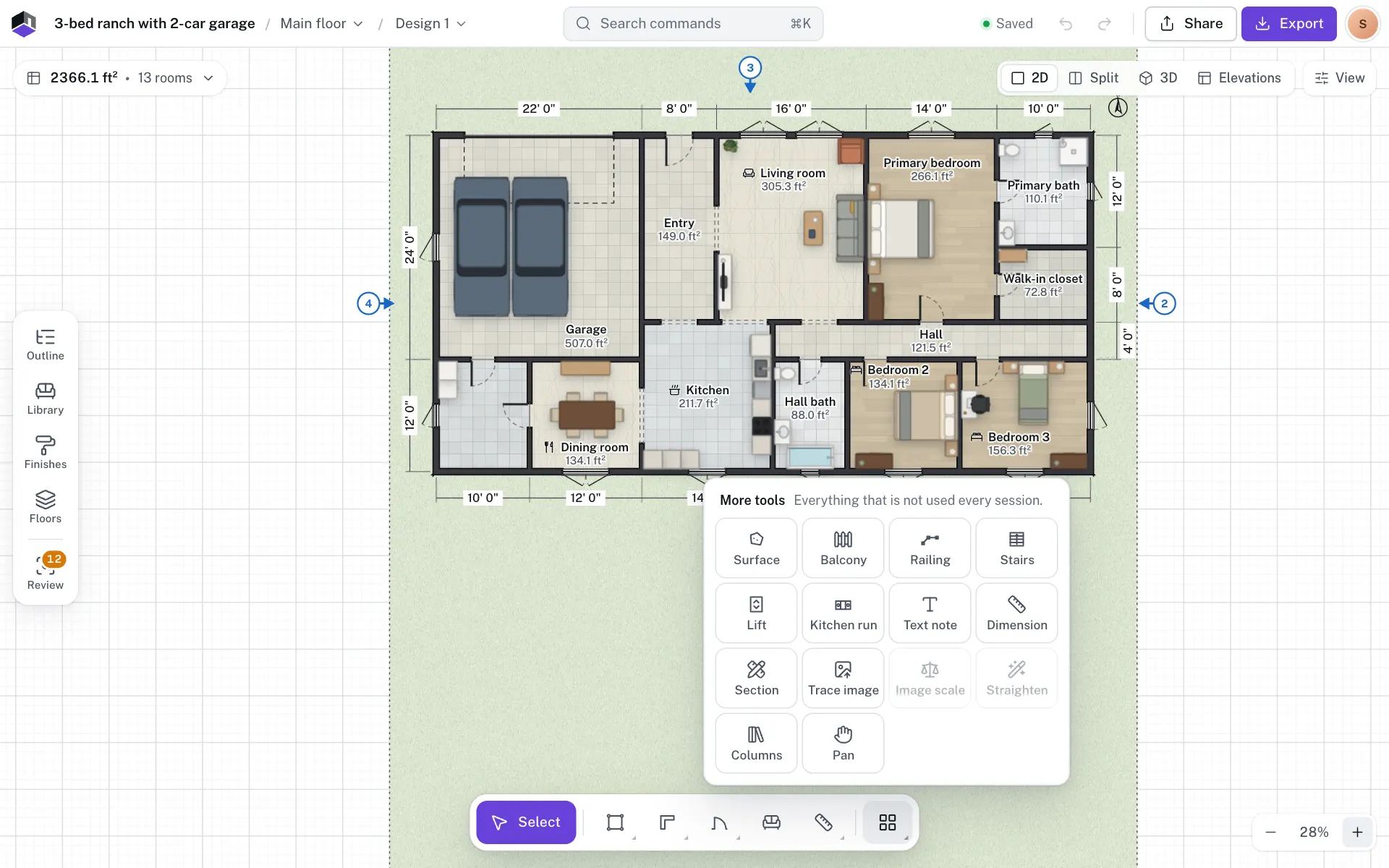Switch to 2D view
1389x868 pixels.
[1029, 78]
